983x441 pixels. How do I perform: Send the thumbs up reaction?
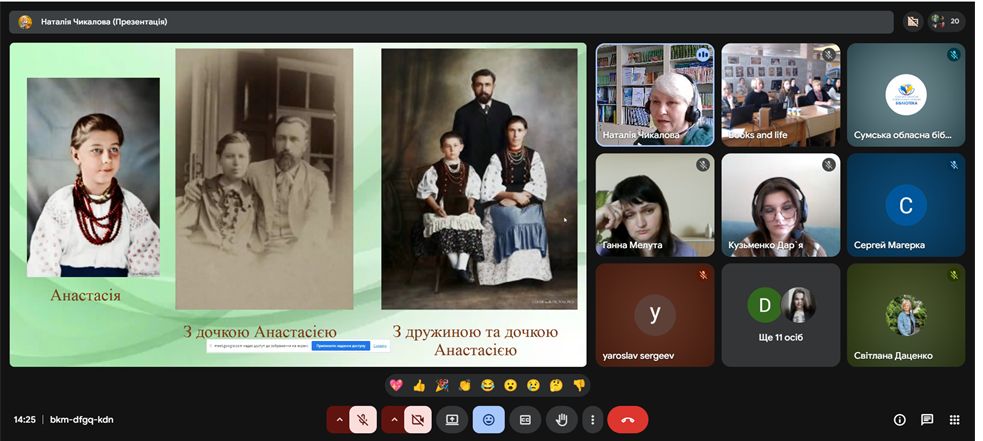point(419,385)
